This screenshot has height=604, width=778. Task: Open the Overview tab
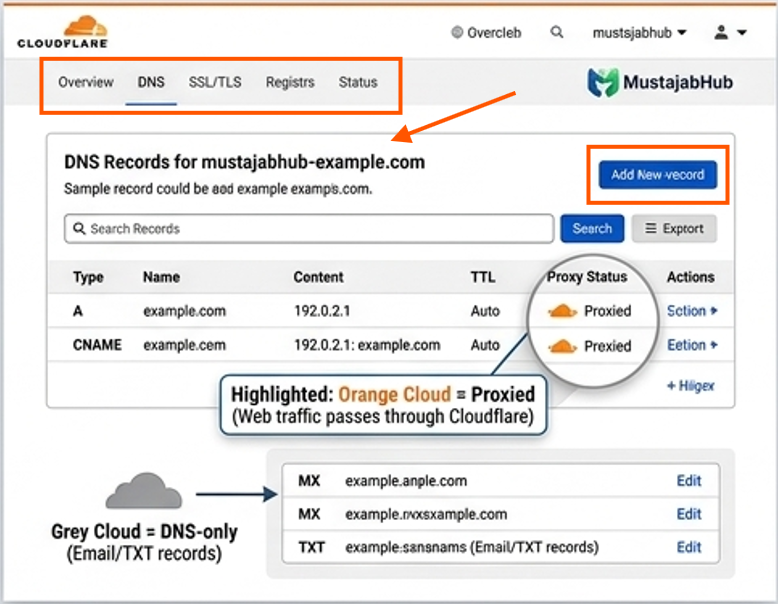click(x=86, y=82)
